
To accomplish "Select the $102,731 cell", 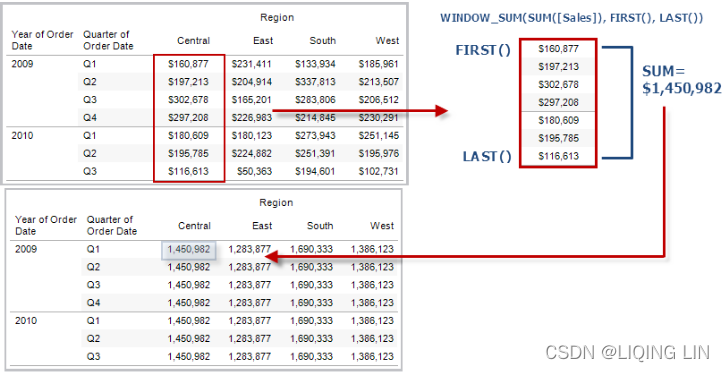I will click(378, 171).
